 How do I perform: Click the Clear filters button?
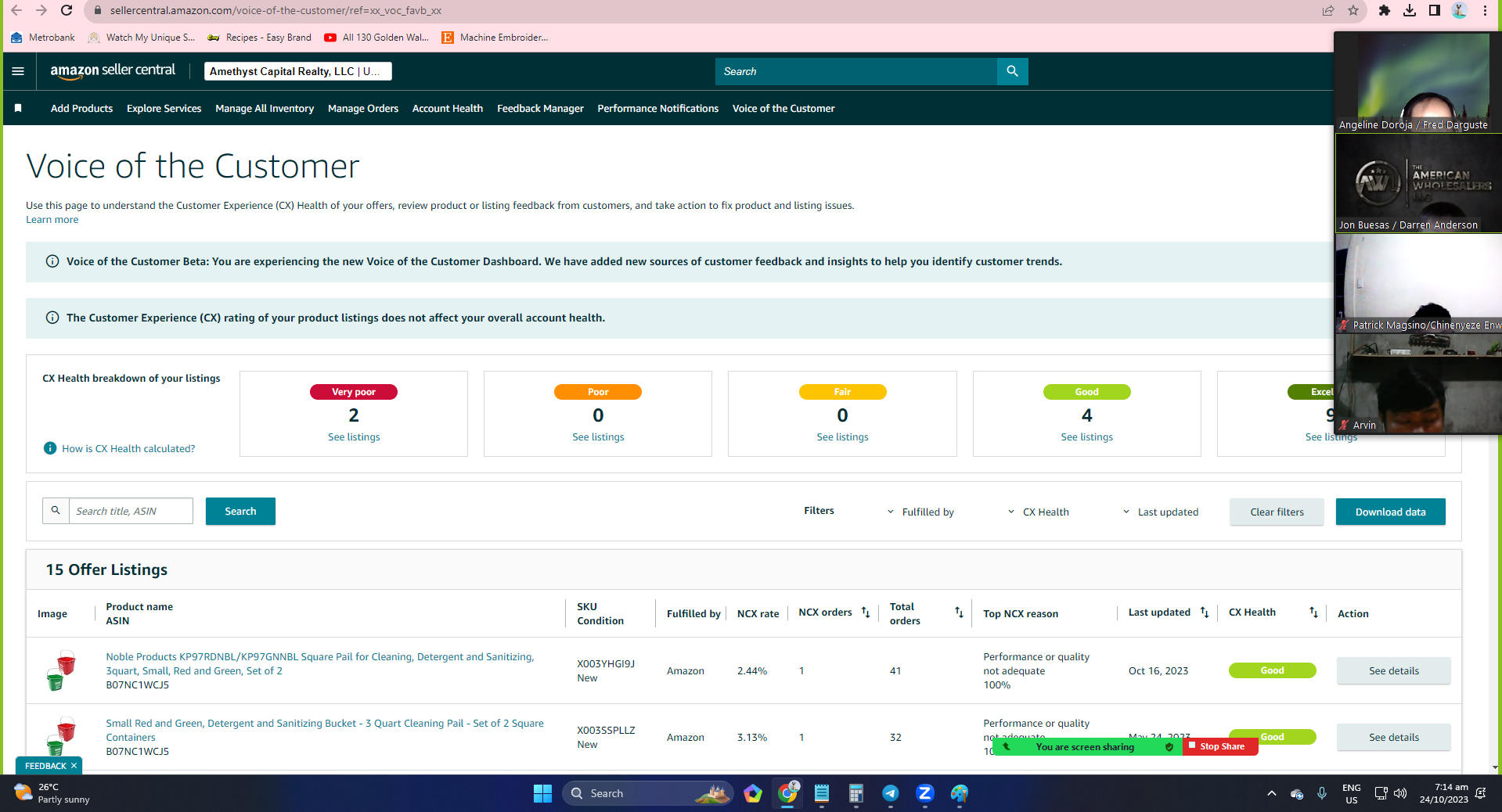pos(1277,512)
